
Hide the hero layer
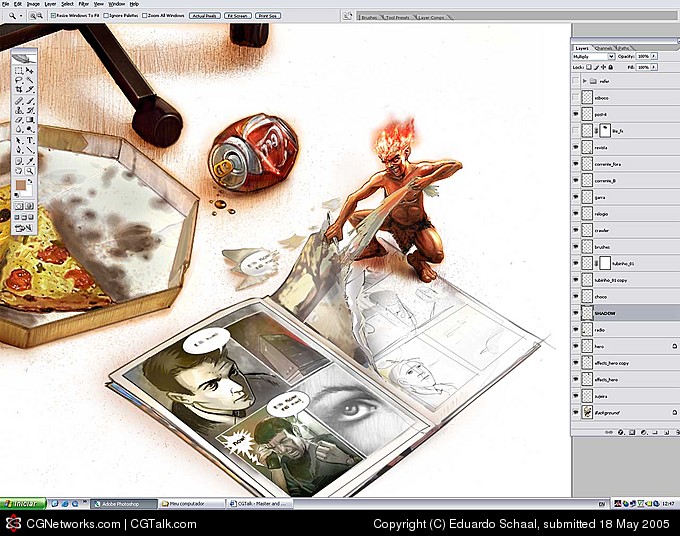coord(576,346)
